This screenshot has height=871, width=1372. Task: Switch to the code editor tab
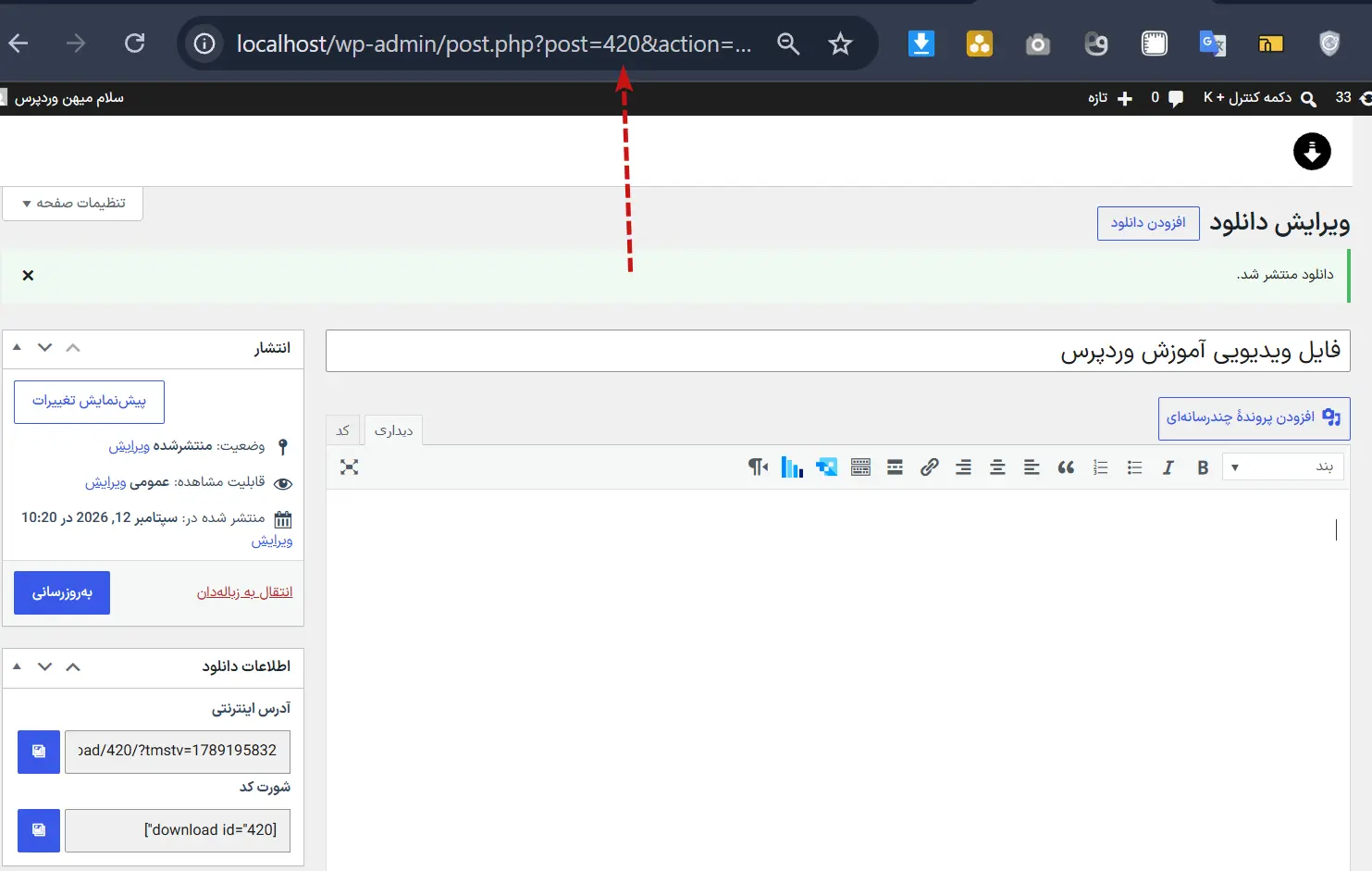coord(343,430)
